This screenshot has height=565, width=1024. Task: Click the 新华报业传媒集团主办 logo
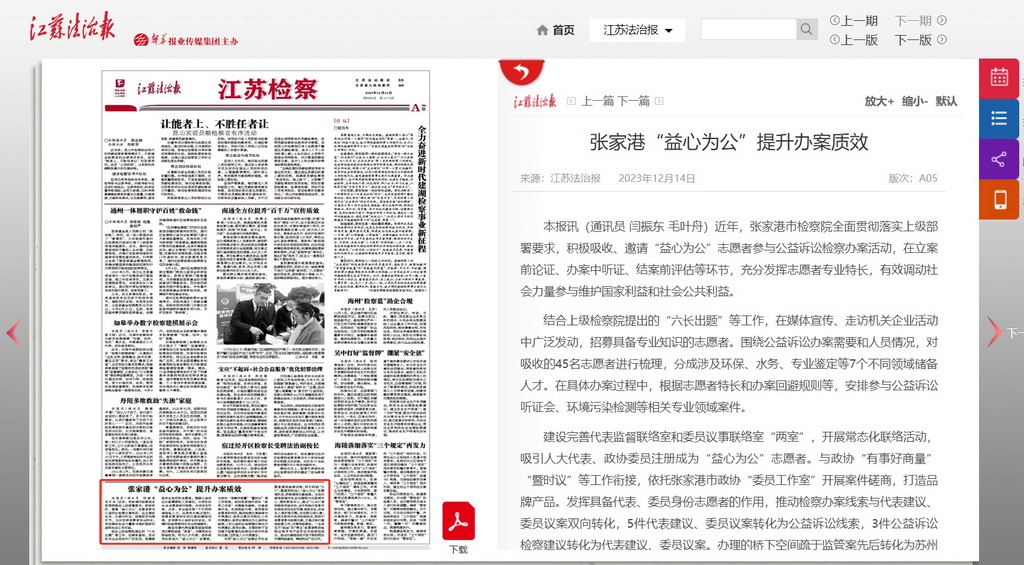[186, 40]
